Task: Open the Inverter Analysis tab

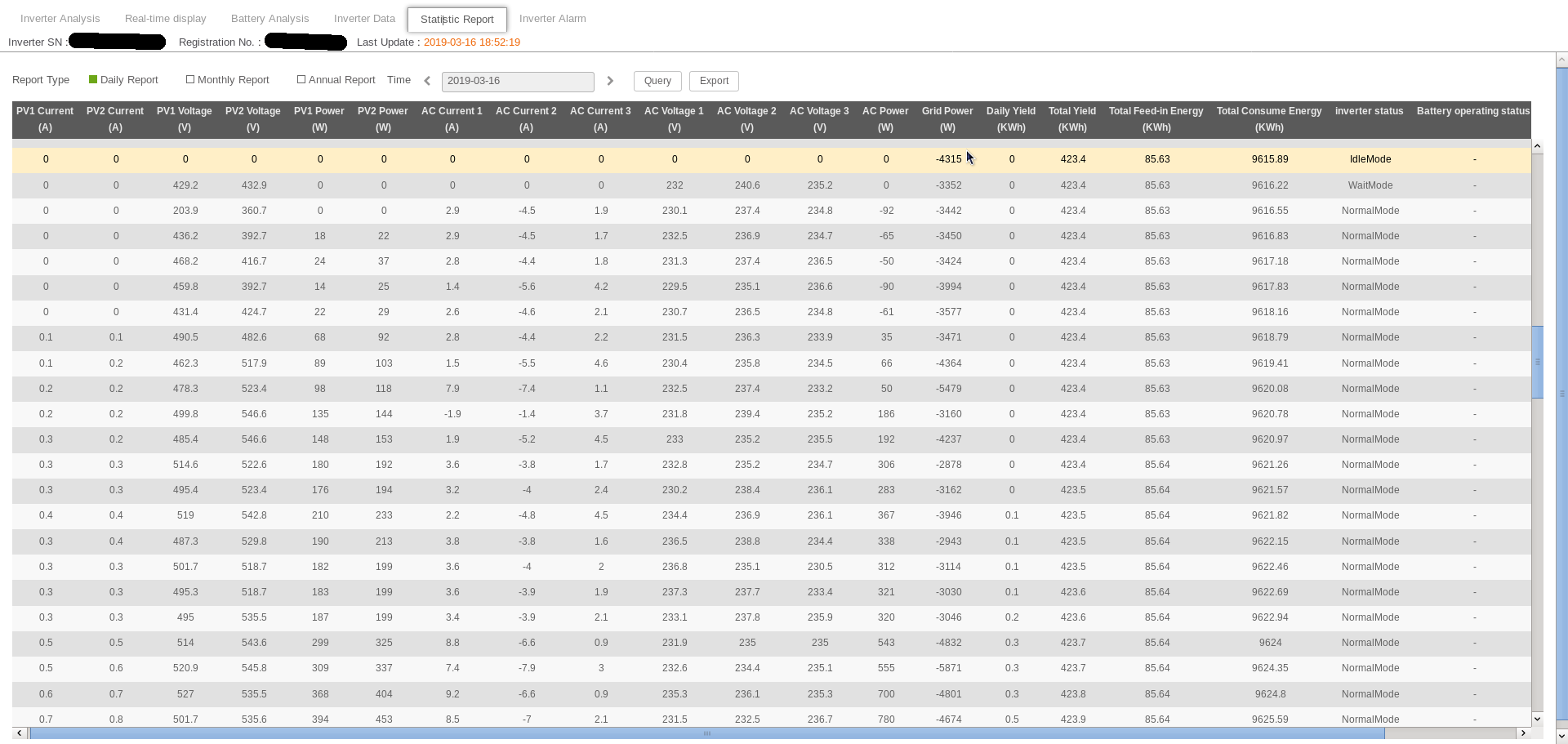Action: click(60, 19)
